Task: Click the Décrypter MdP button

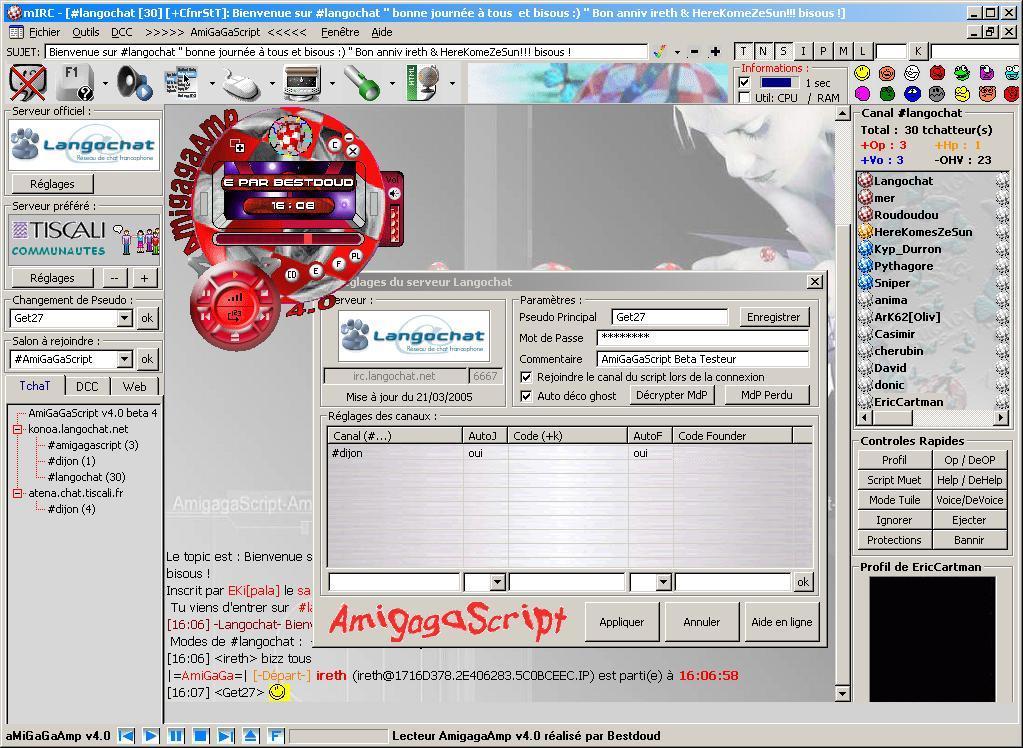Action: point(671,395)
